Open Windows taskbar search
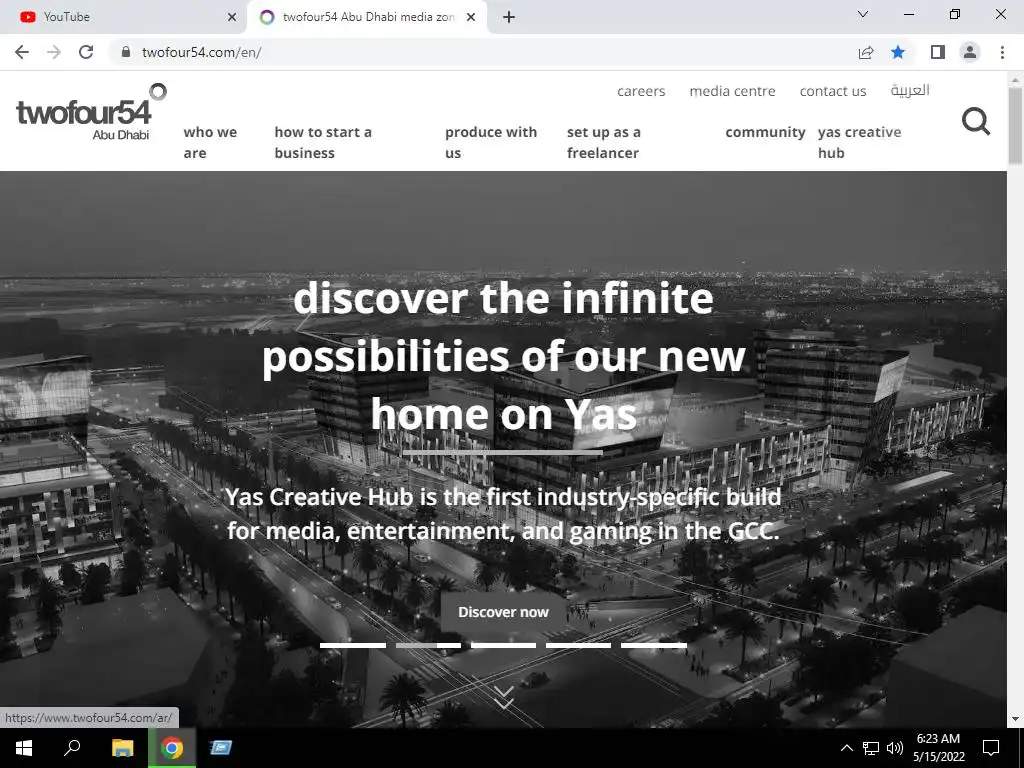The image size is (1024, 768). click(x=72, y=748)
